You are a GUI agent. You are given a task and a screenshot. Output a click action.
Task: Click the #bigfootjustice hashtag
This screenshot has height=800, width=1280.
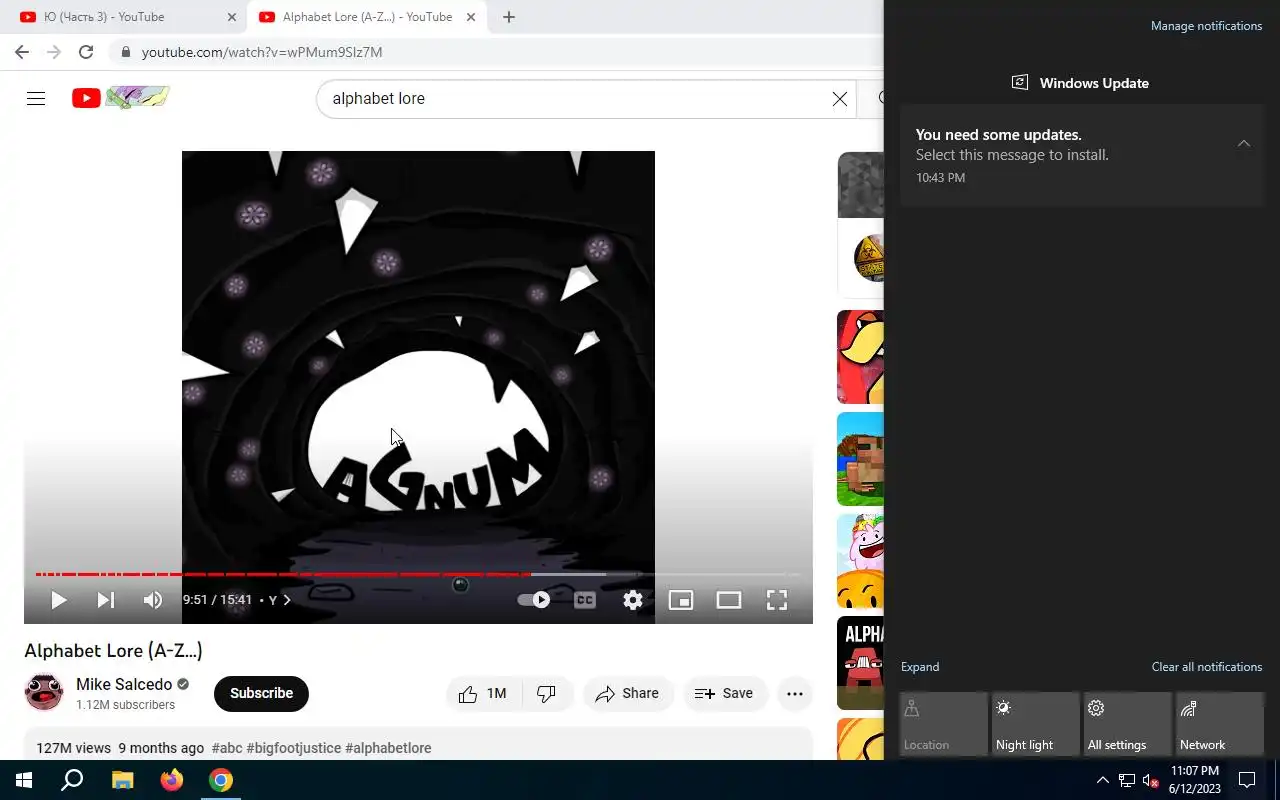294,748
